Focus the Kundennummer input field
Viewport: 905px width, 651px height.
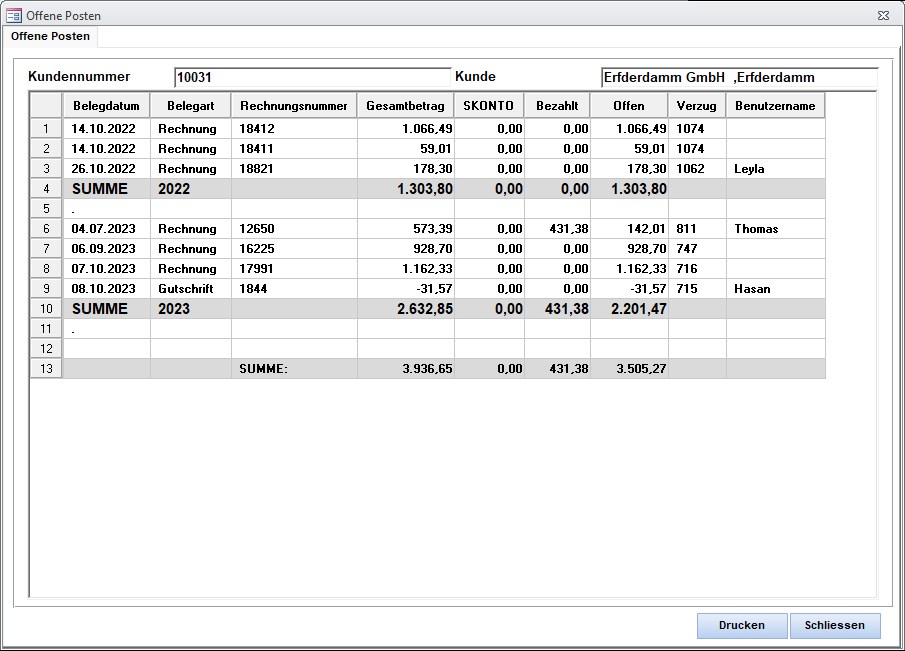coord(312,77)
